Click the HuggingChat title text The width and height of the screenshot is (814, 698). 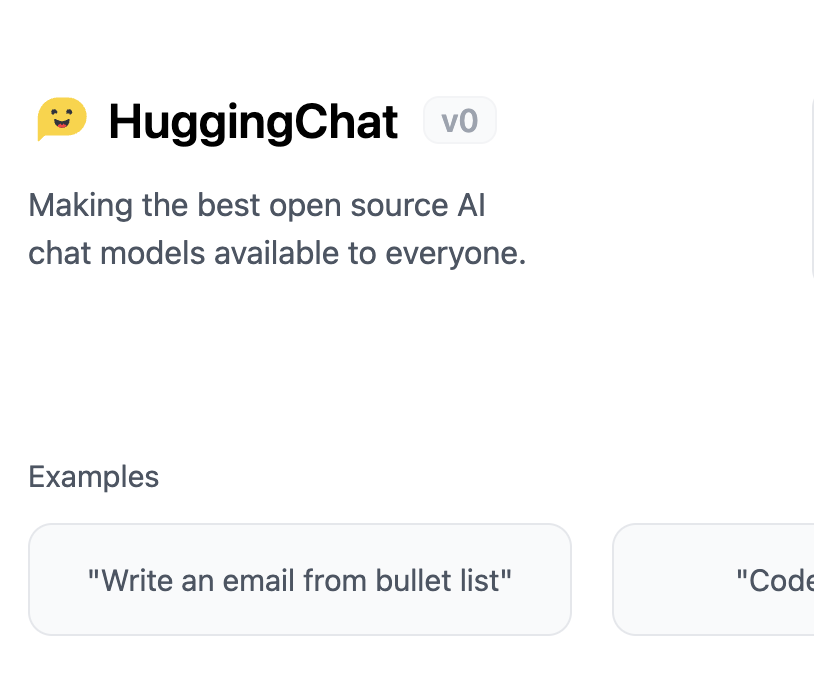tap(253, 122)
